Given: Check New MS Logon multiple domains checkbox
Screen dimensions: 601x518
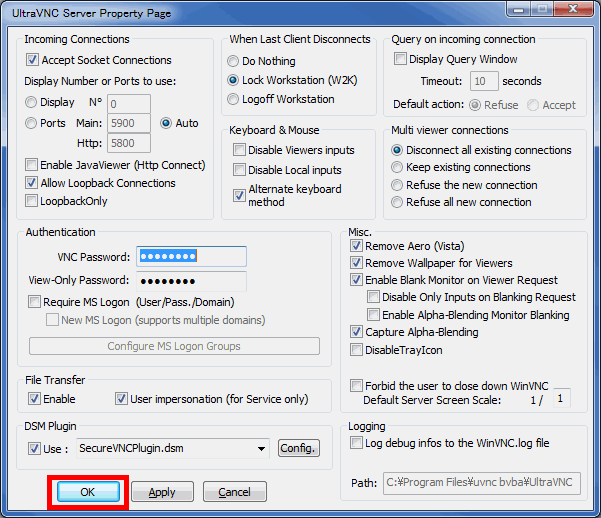Looking at the screenshot, I should tap(53, 320).
